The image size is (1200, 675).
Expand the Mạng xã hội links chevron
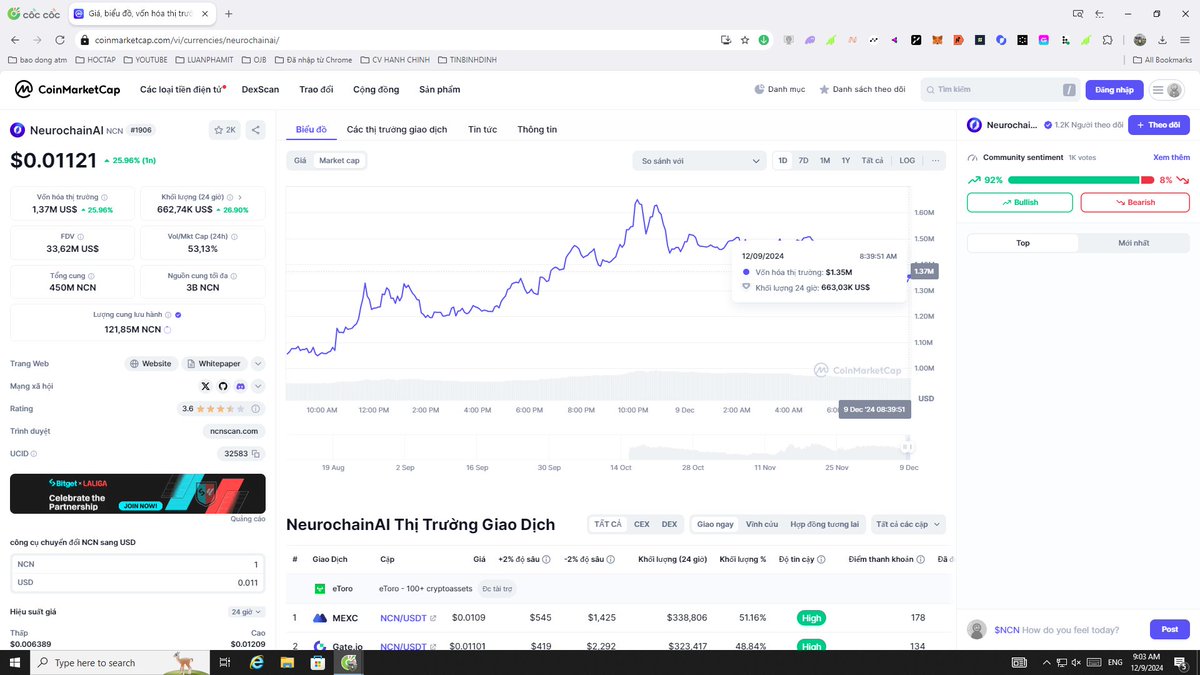pyautogui.click(x=258, y=386)
